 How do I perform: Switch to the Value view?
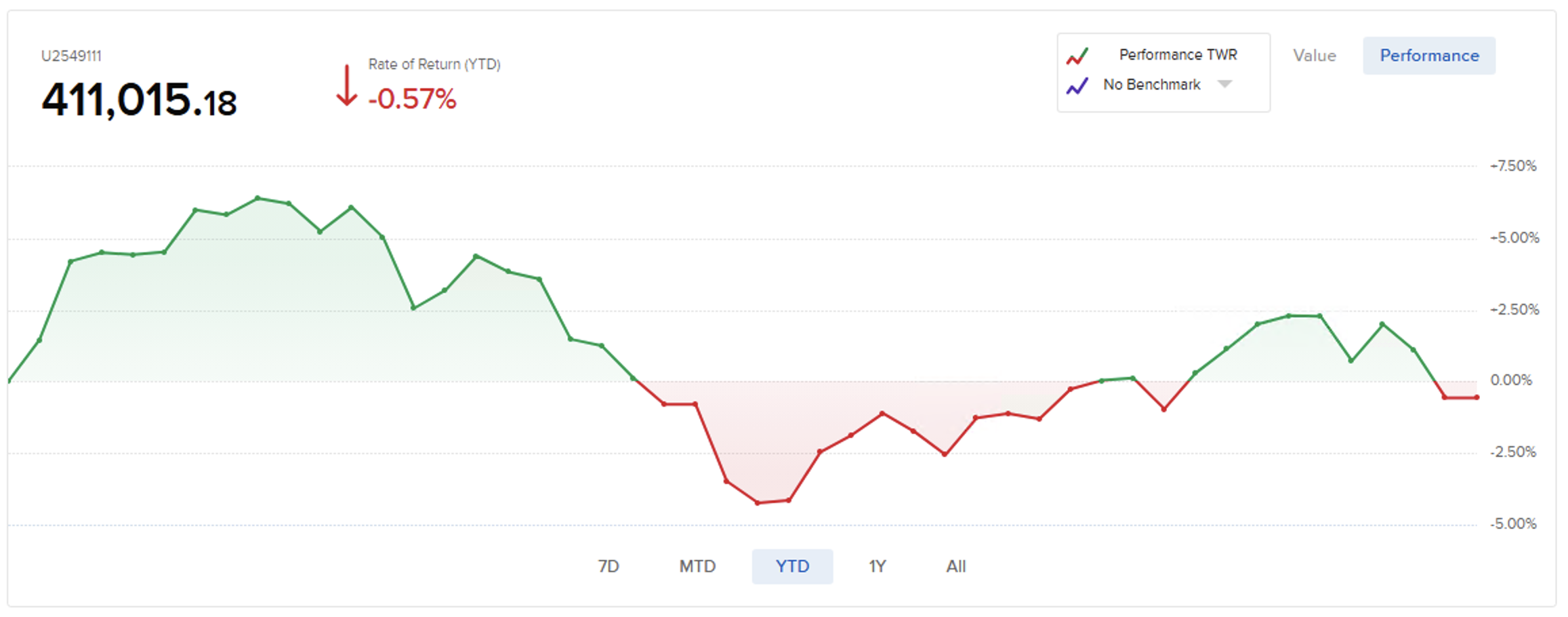[x=1314, y=56]
